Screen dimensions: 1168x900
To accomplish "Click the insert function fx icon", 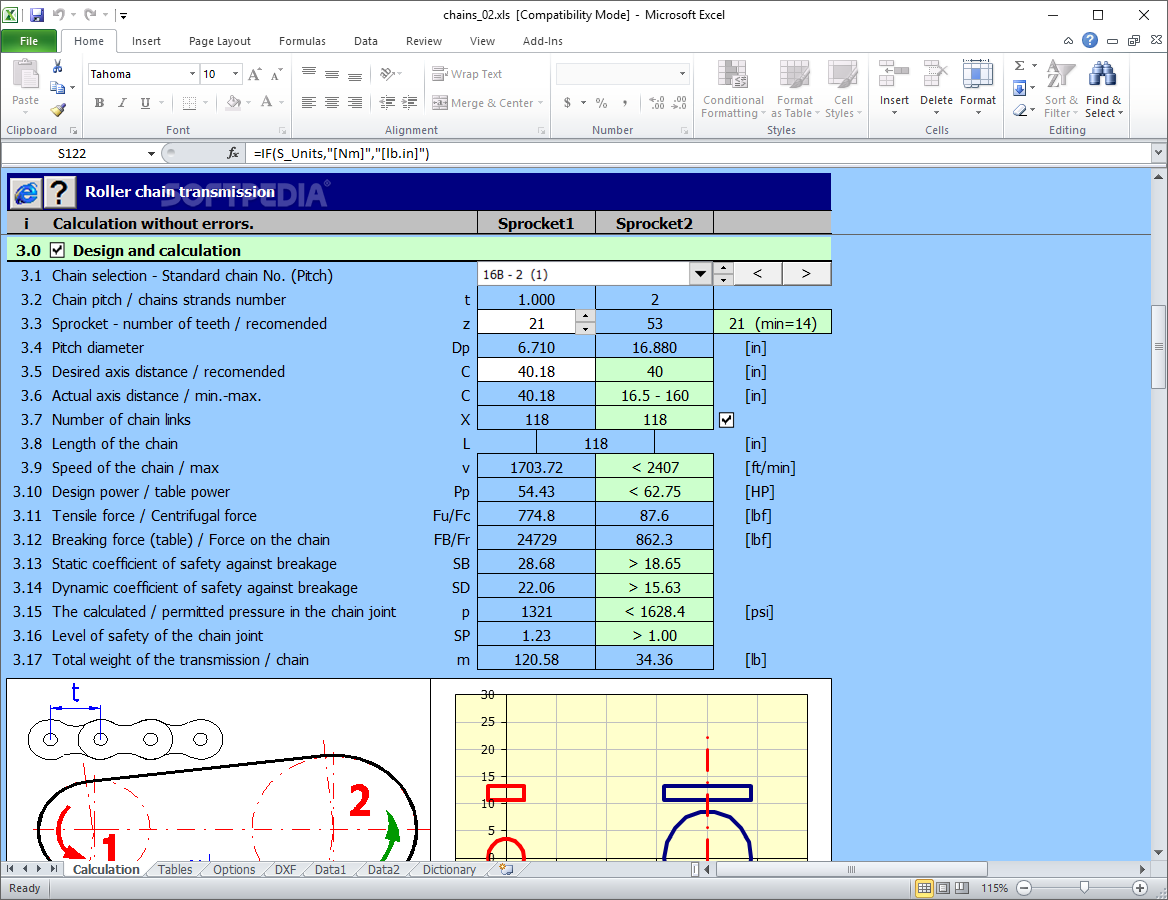I will click(x=233, y=153).
